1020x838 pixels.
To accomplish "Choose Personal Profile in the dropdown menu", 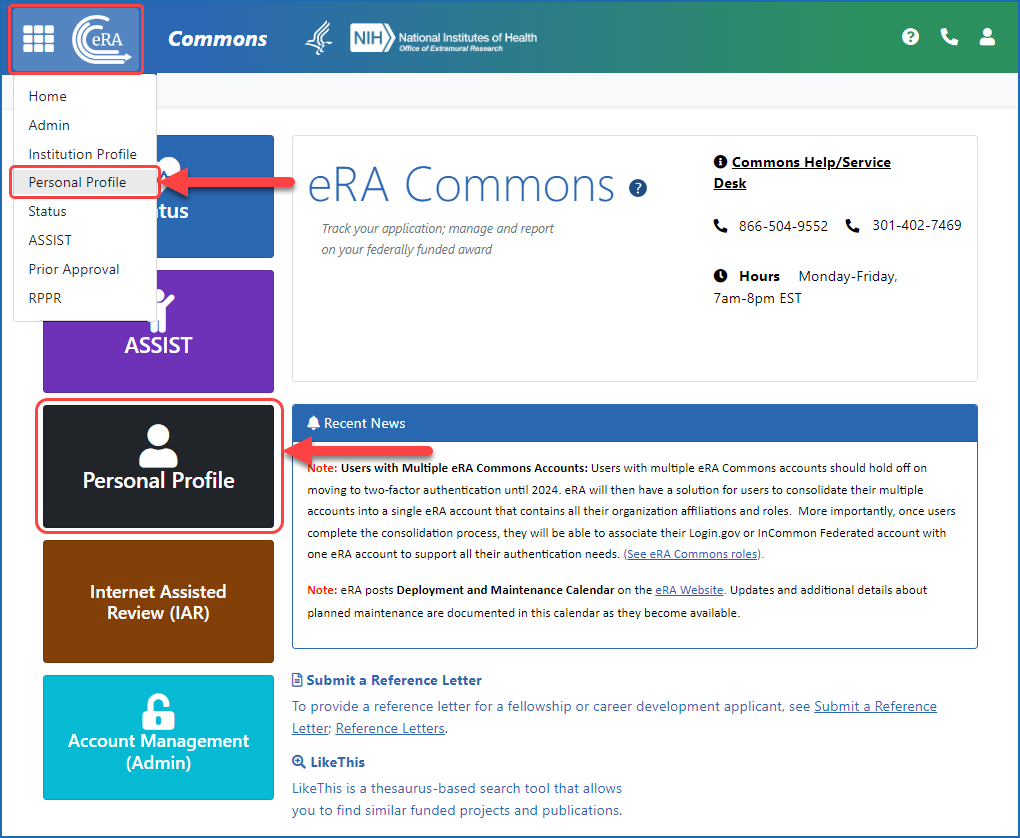I will [78, 182].
